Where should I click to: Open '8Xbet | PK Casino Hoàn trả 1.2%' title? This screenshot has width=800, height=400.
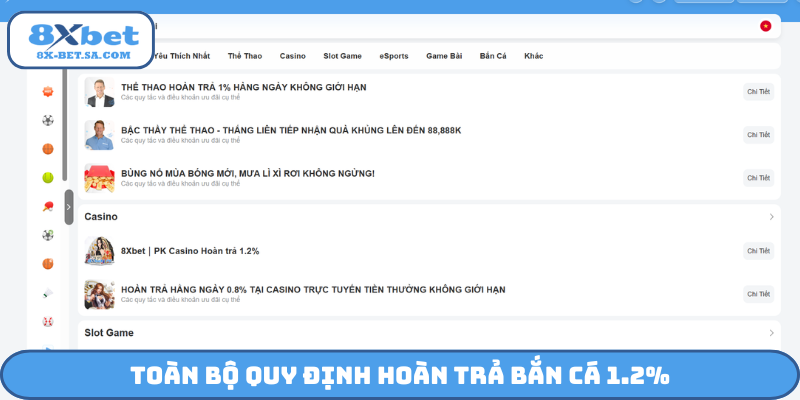[190, 251]
